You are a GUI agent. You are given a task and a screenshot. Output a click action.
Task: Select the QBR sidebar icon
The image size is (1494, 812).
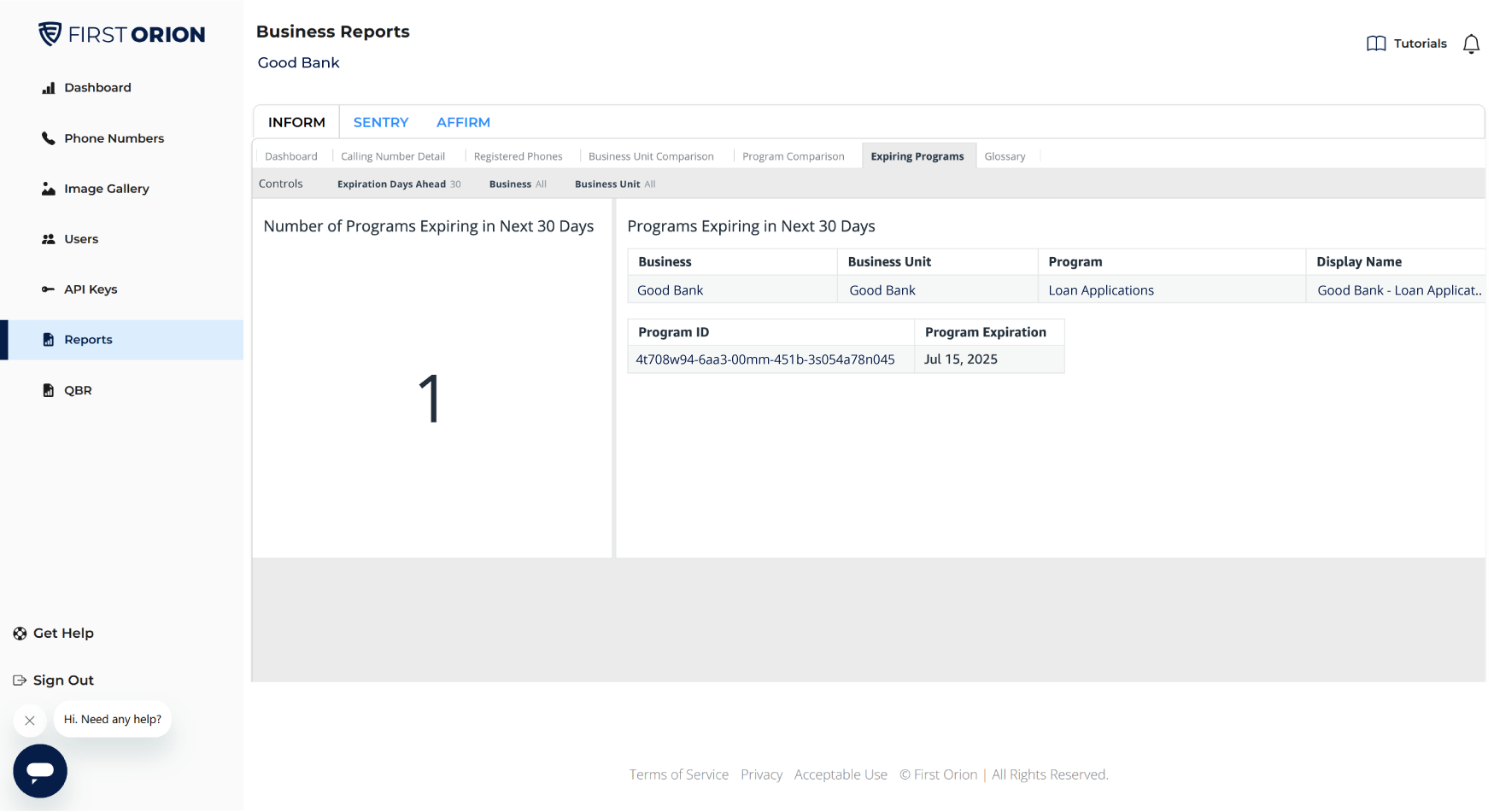pyautogui.click(x=47, y=390)
